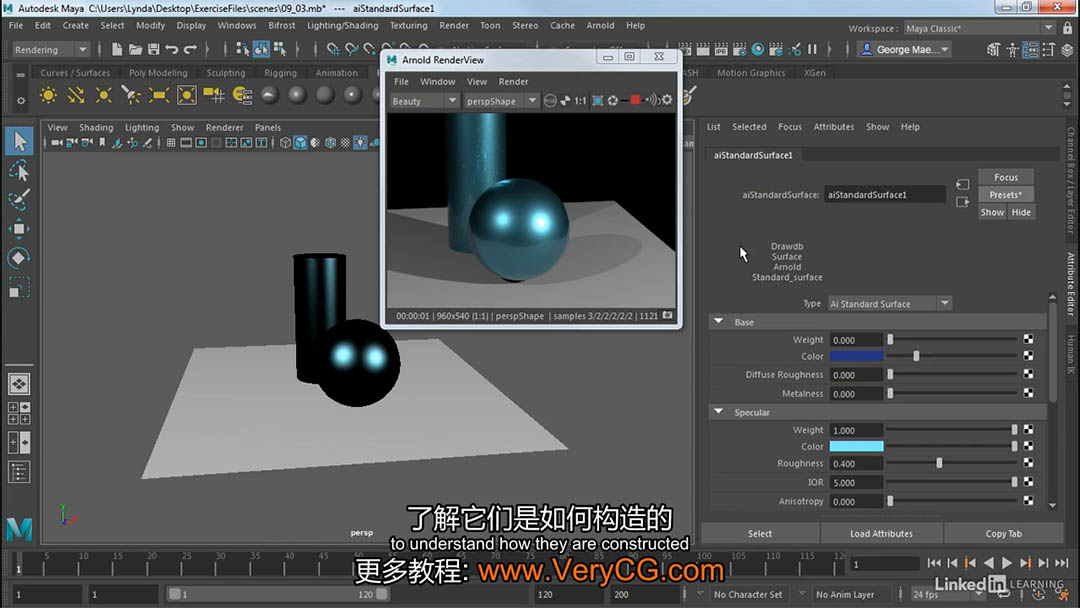Create an ambient light from the shelf

point(48,95)
